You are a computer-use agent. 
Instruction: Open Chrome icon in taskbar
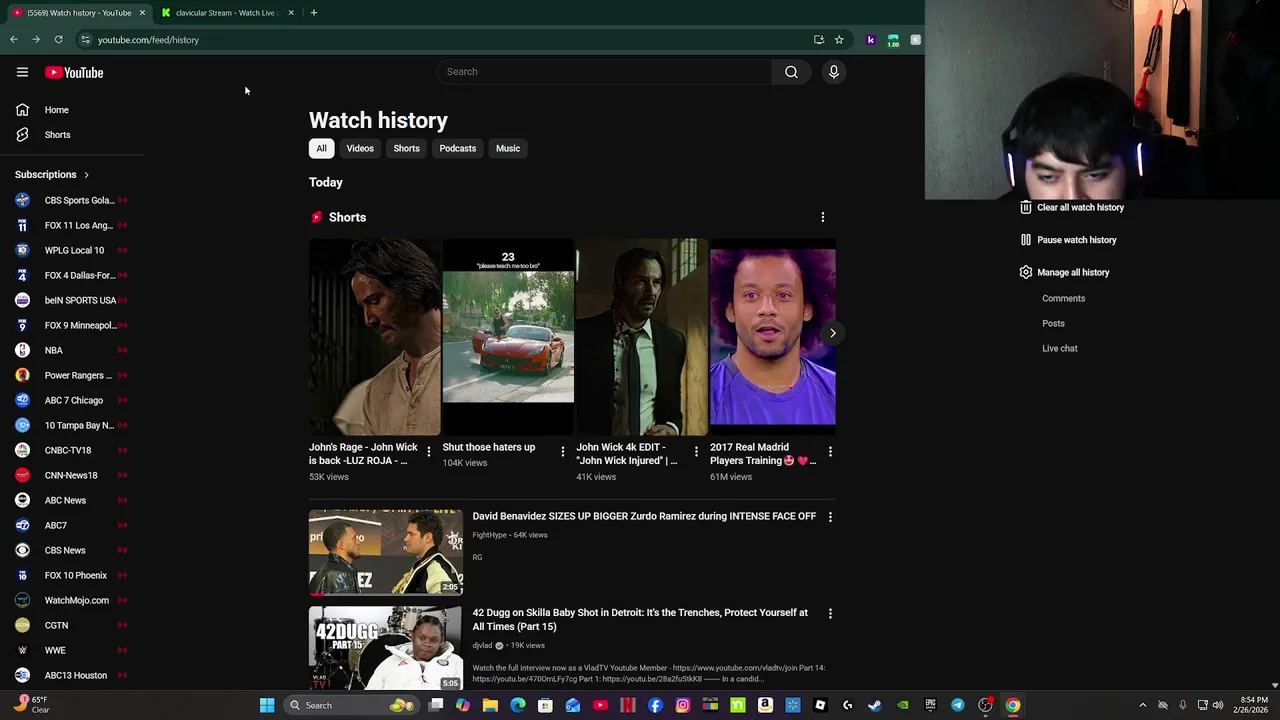tap(1013, 705)
